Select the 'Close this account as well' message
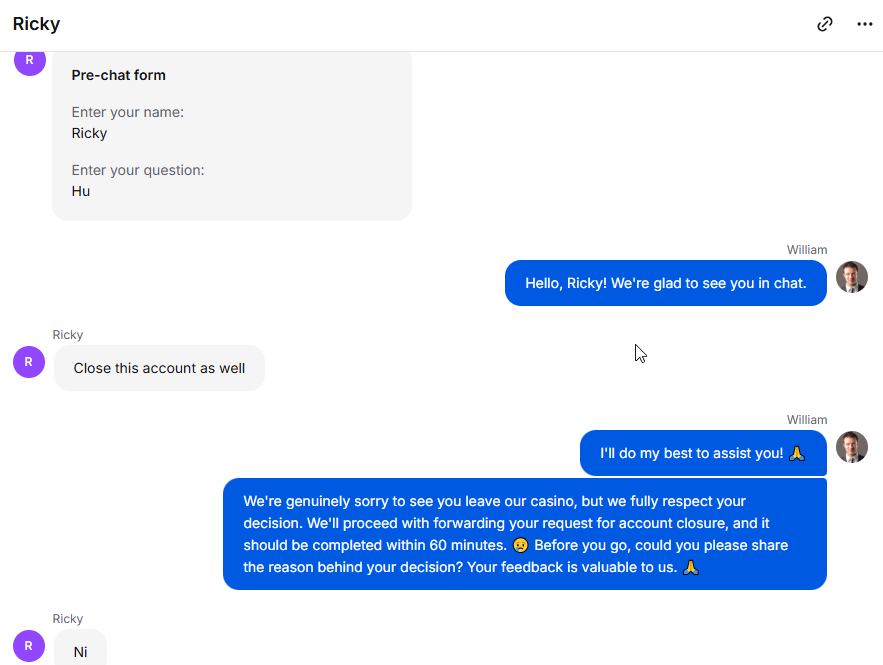883x665 pixels. coord(159,368)
